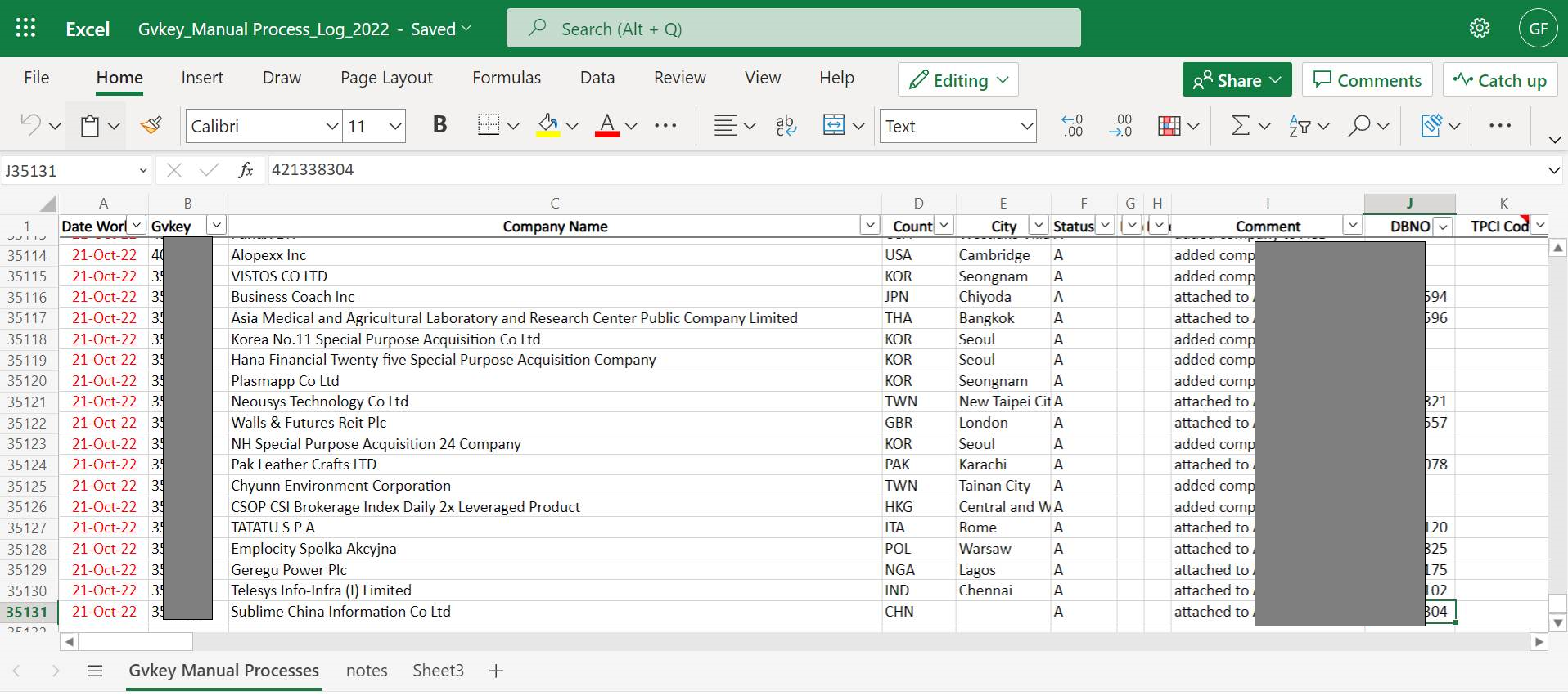This screenshot has height=696, width=1568.
Task: Open the Formulas ribbon tab
Action: [x=506, y=78]
